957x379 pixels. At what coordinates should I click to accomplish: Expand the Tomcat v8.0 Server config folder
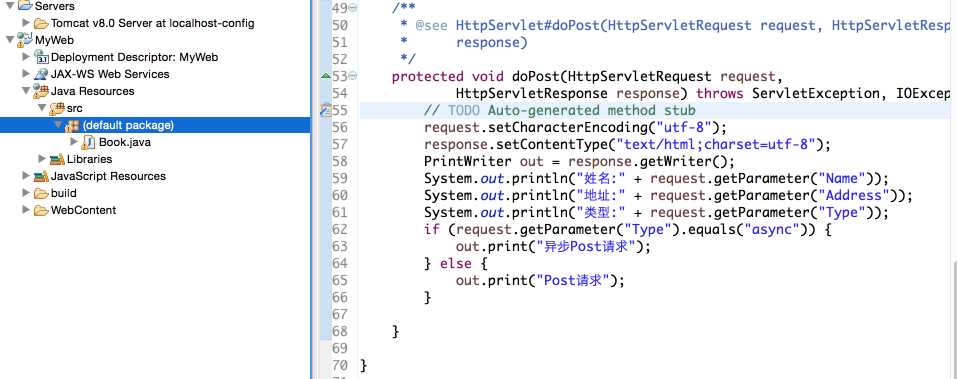pyautogui.click(x=26, y=23)
